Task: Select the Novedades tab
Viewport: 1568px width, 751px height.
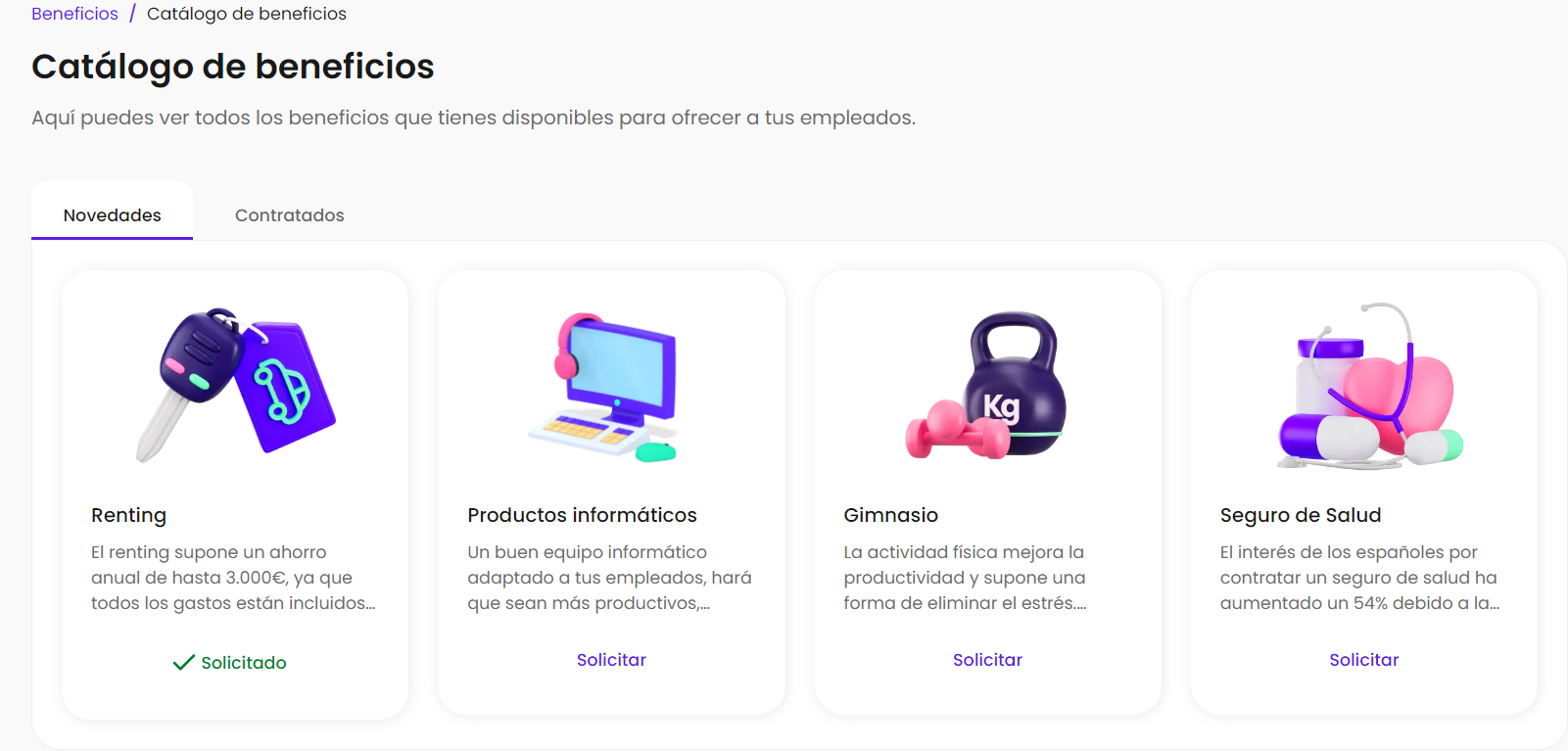Action: pos(113,215)
